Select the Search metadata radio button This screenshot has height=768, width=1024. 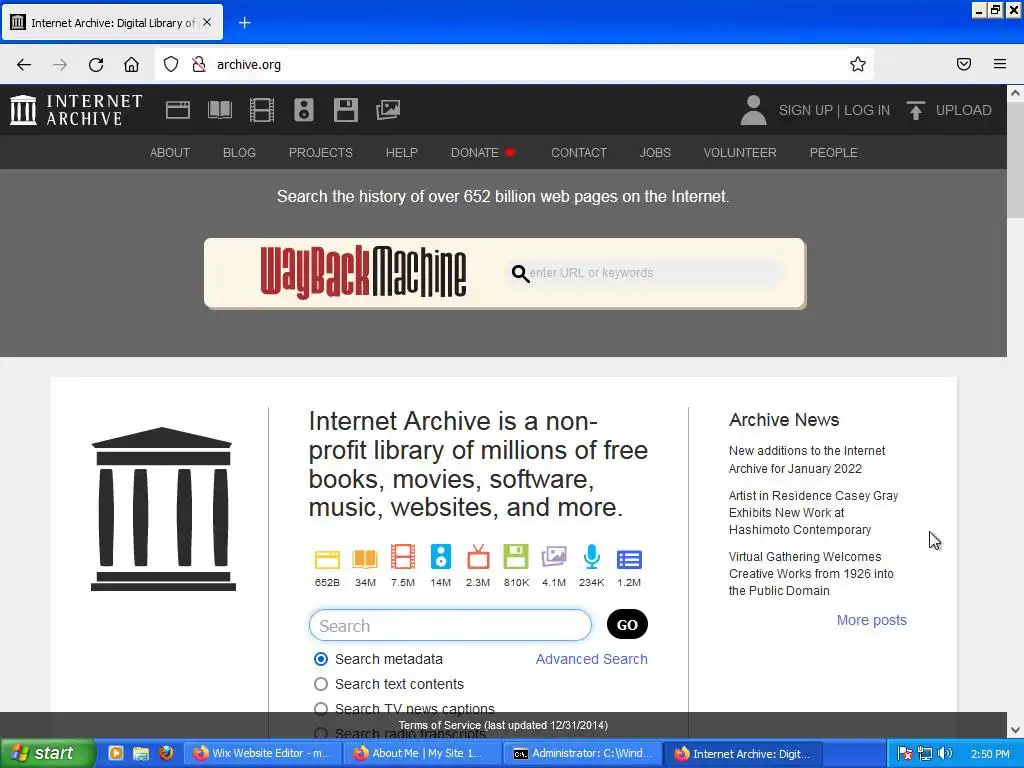[x=321, y=659]
